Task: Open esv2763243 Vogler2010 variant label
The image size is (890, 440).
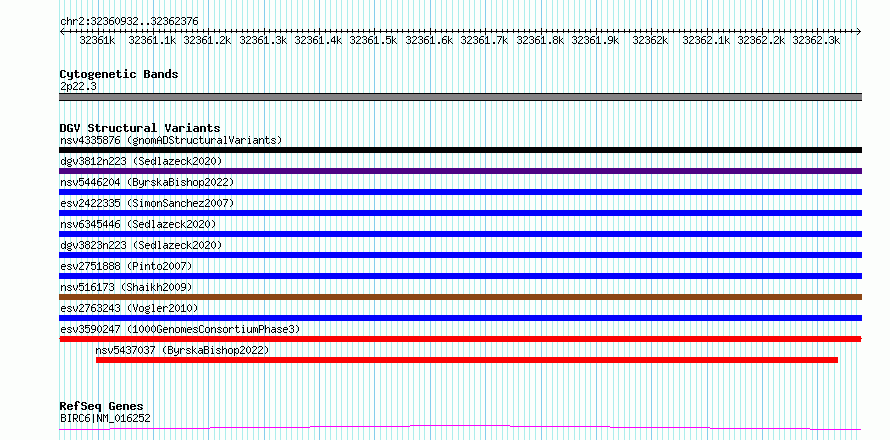Action: (x=129, y=308)
